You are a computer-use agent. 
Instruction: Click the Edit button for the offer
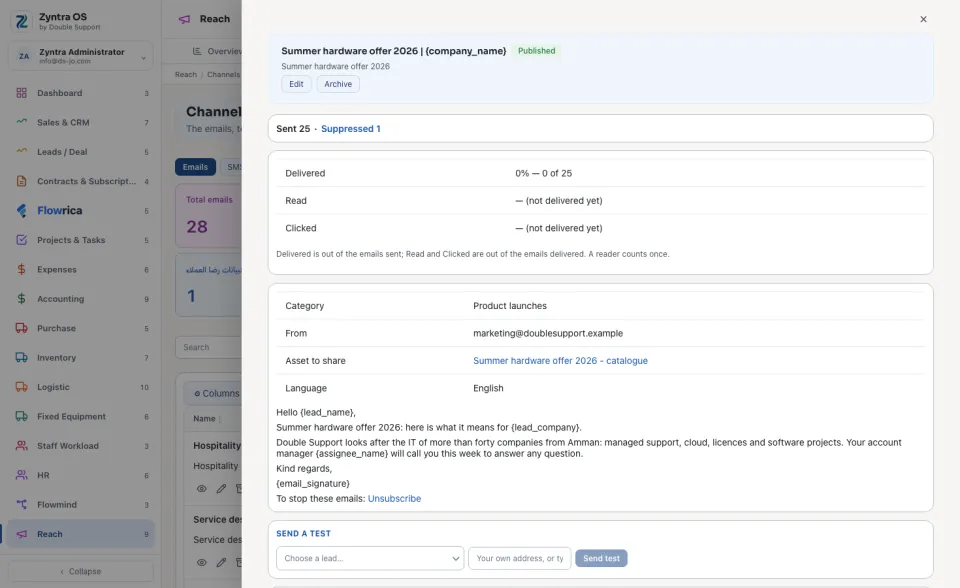[x=296, y=84]
